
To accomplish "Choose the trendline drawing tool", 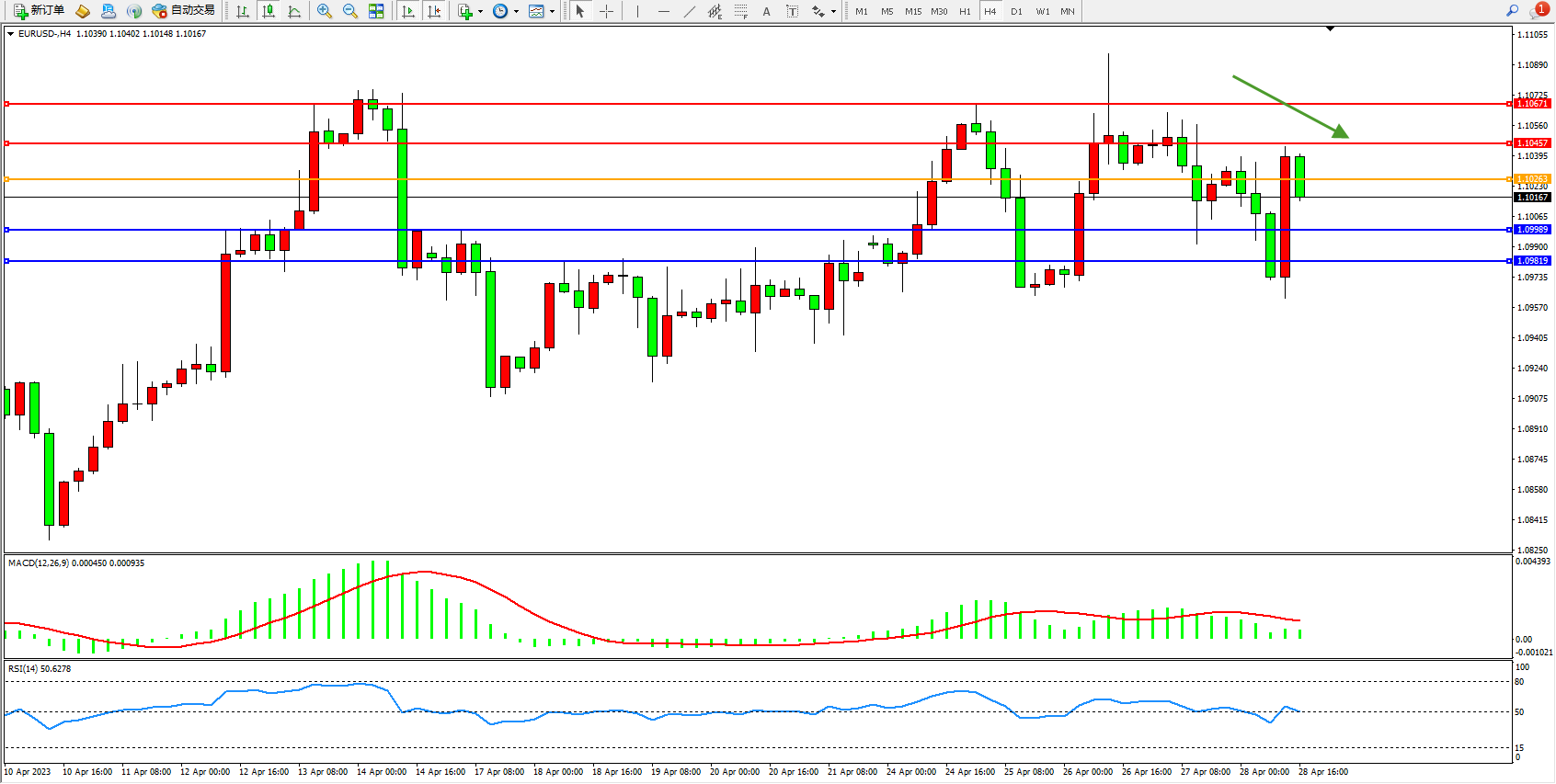I will tap(689, 11).
